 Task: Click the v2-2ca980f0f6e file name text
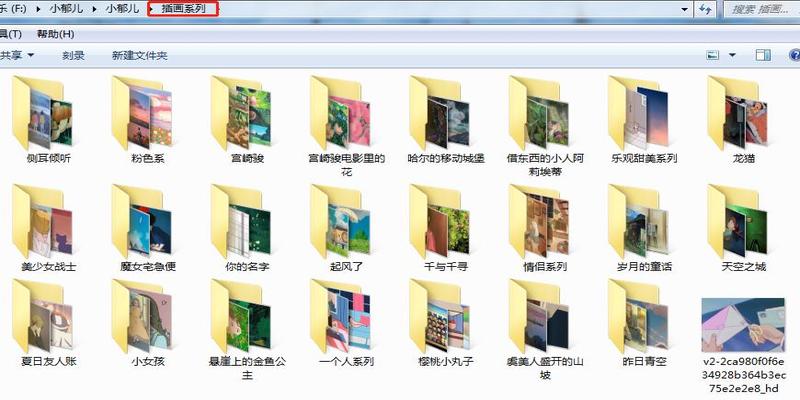(x=743, y=376)
